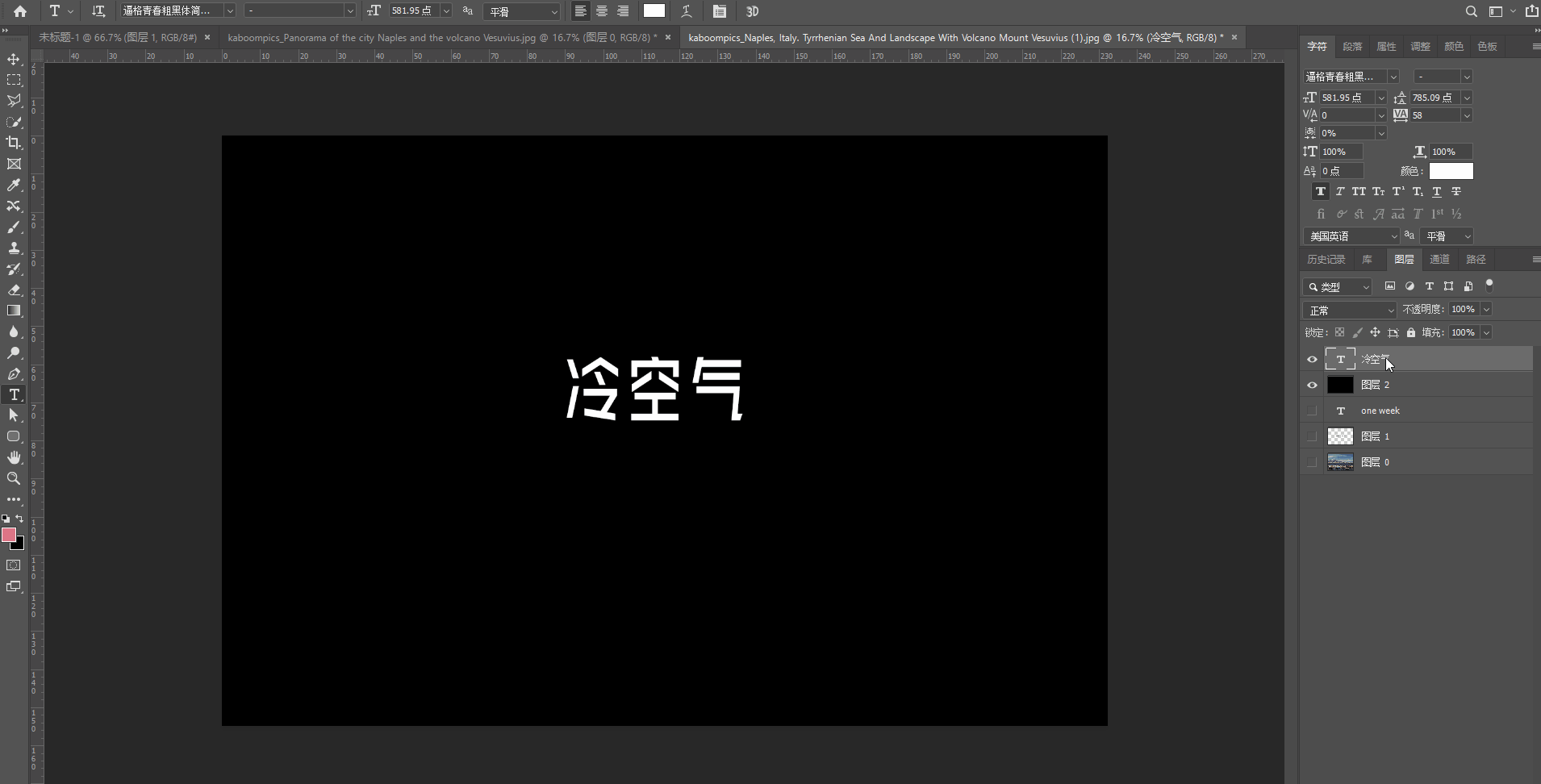The width and height of the screenshot is (1541, 784).
Task: Select the Eraser tool
Action: pyautogui.click(x=14, y=290)
